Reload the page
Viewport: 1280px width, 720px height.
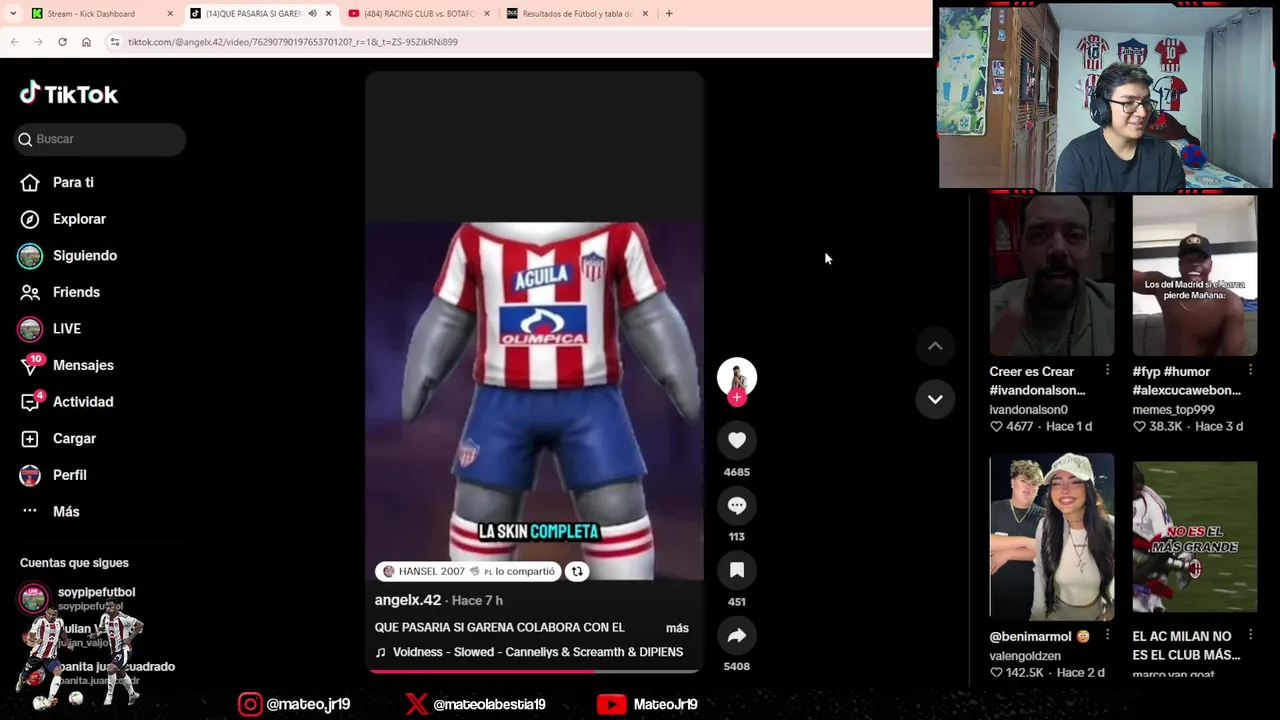(62, 42)
